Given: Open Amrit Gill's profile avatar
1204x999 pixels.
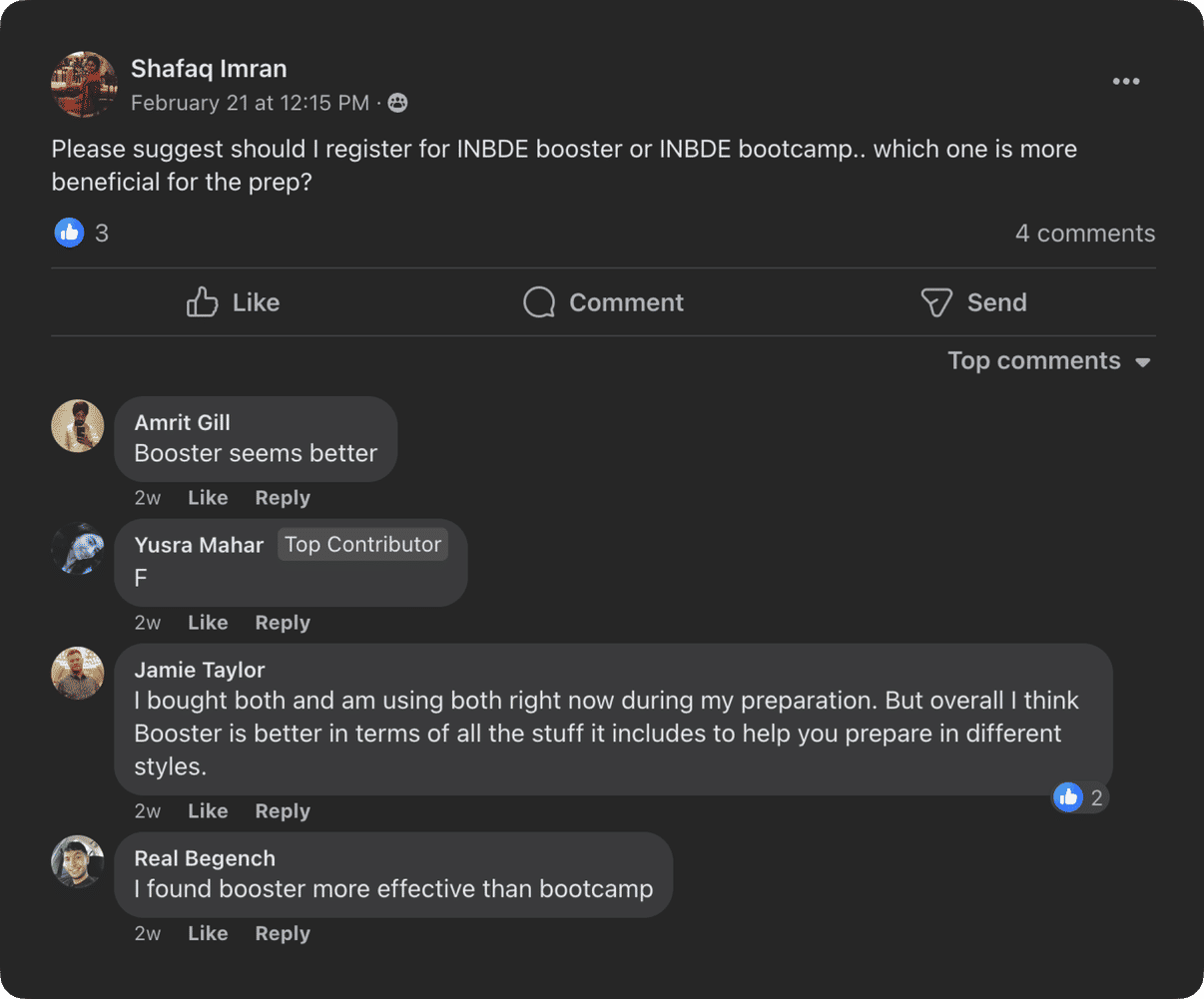Looking at the screenshot, I should 77,425.
